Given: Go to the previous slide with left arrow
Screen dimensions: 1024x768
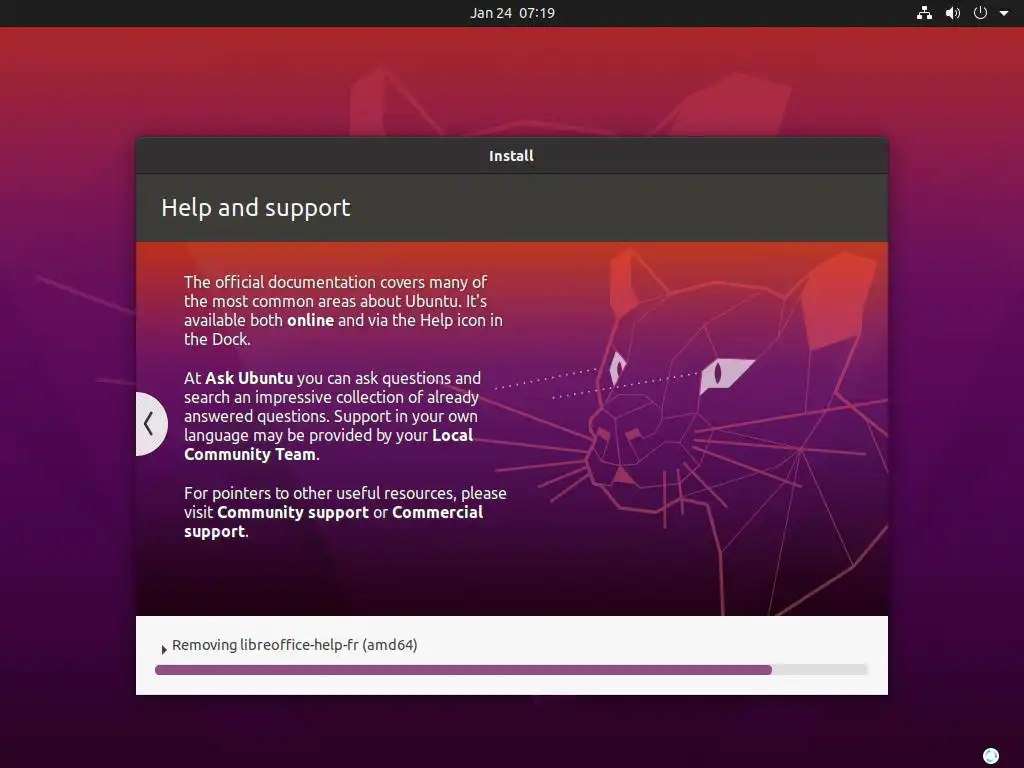Looking at the screenshot, I should coord(151,424).
